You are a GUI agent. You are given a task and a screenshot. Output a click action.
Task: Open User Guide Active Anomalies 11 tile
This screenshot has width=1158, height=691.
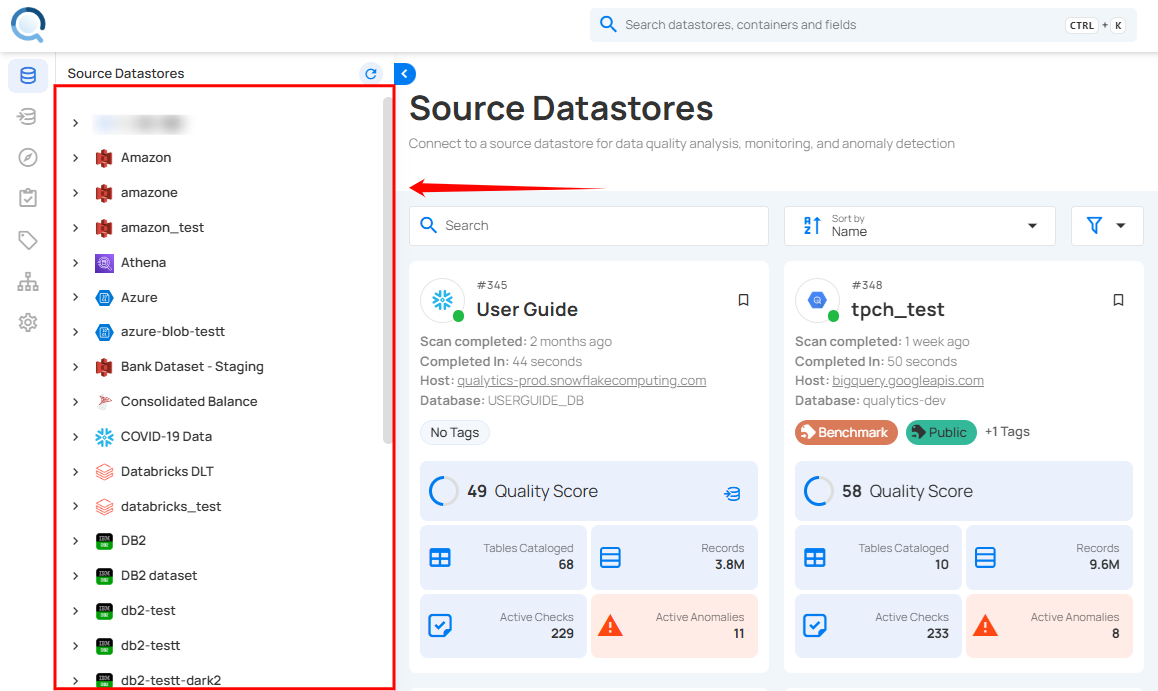pyautogui.click(x=674, y=626)
